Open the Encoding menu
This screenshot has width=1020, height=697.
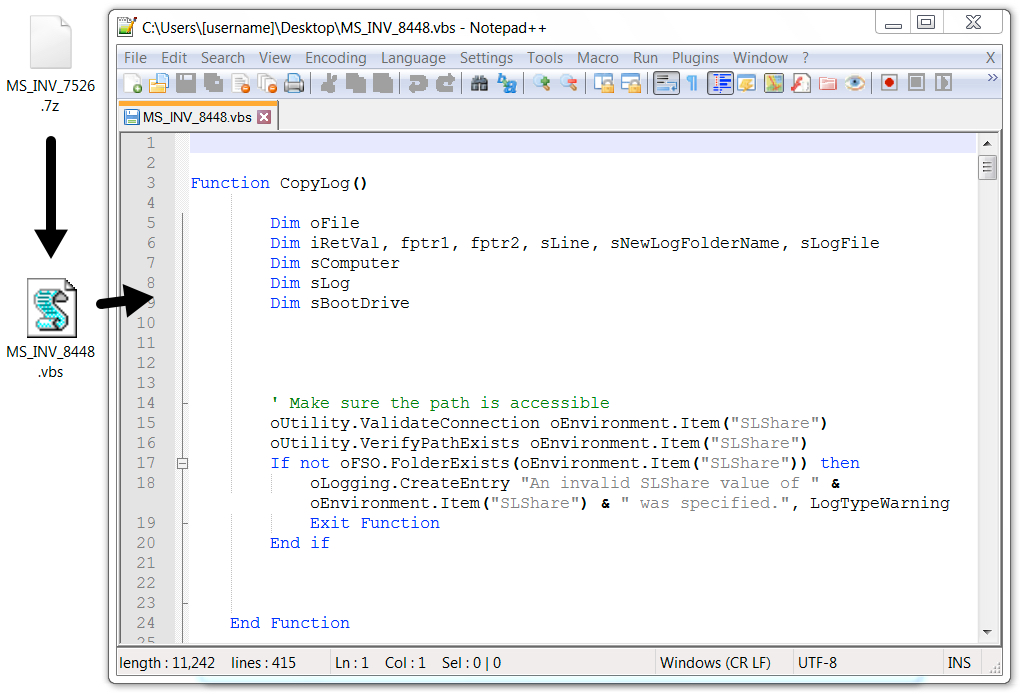(336, 58)
